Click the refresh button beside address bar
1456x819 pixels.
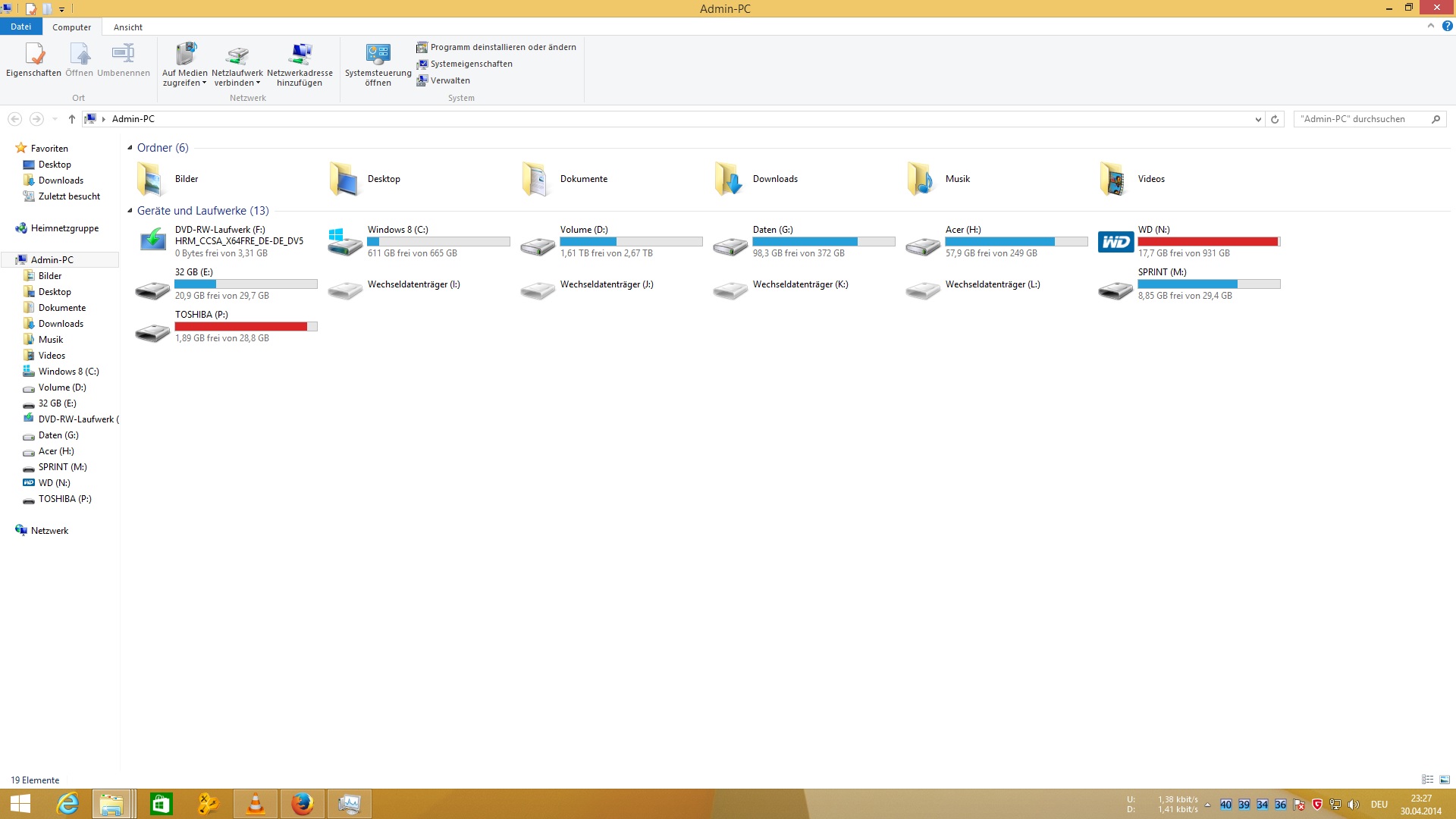(1275, 119)
